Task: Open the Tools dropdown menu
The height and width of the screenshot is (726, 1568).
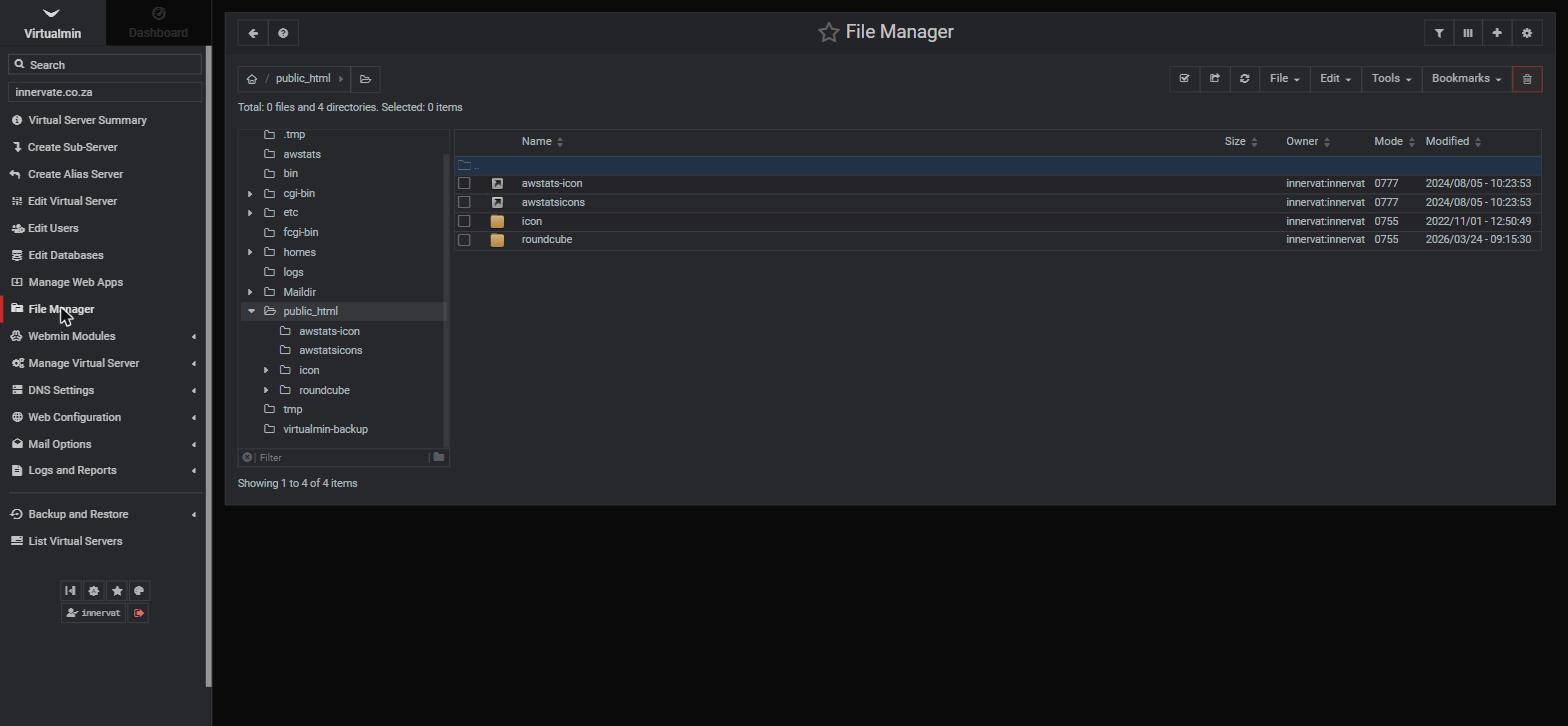Action: 1391,79
